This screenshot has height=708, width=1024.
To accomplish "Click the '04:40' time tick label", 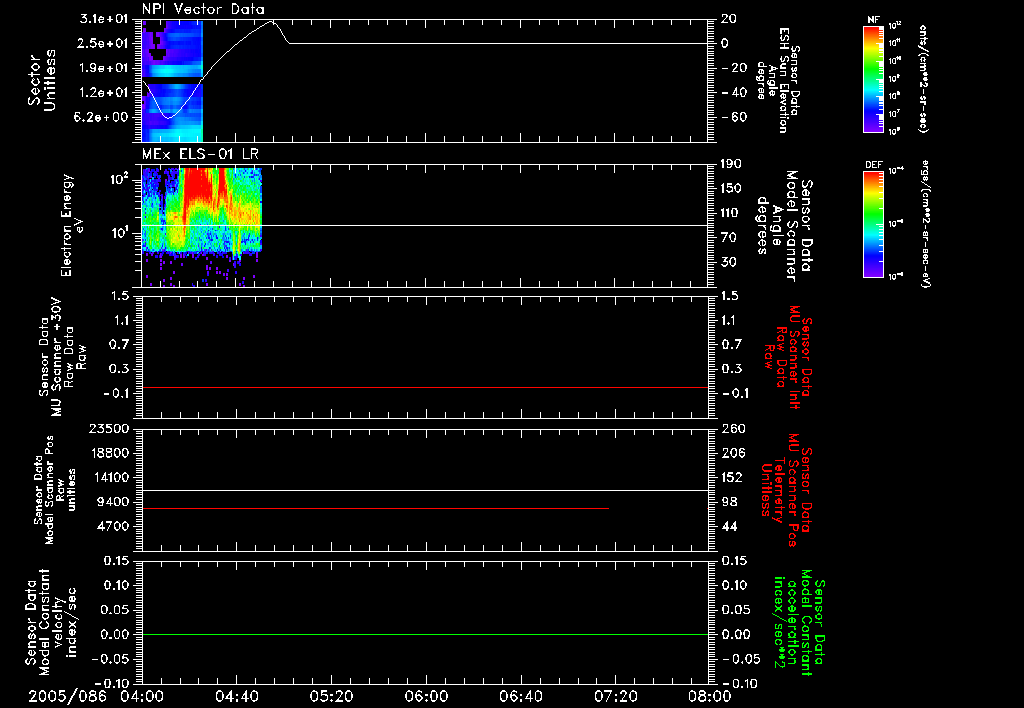I will [x=236, y=696].
